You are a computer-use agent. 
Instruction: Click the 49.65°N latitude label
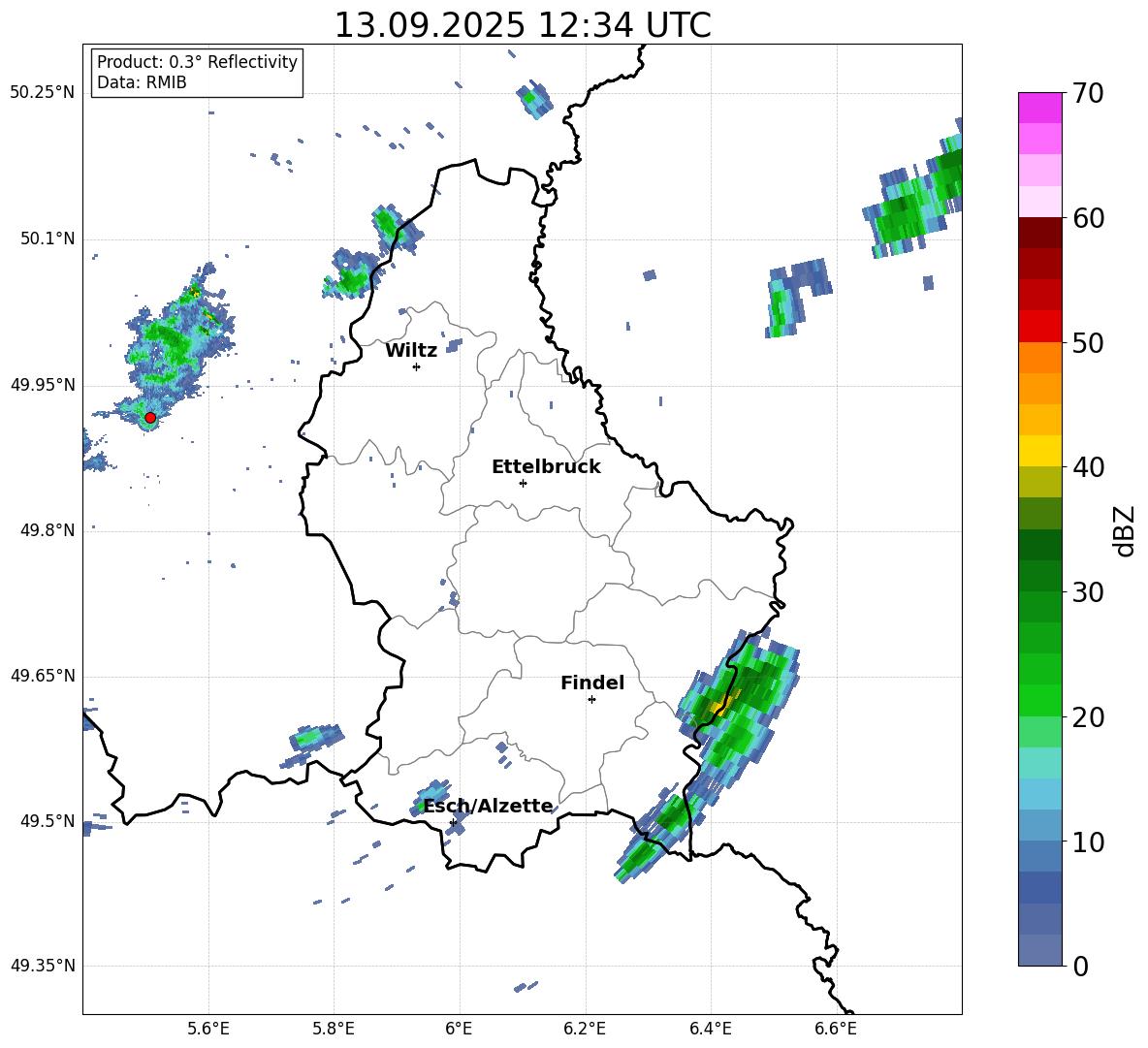(x=43, y=676)
